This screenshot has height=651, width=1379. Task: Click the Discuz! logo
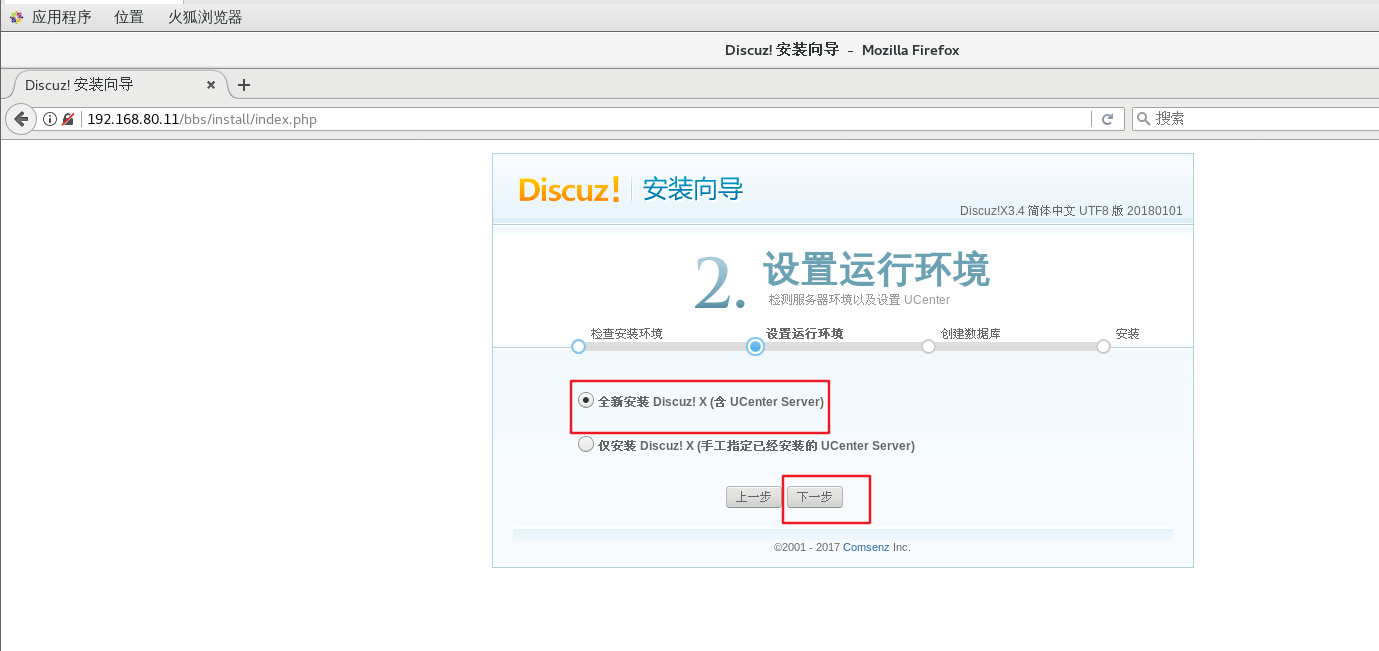(x=569, y=189)
